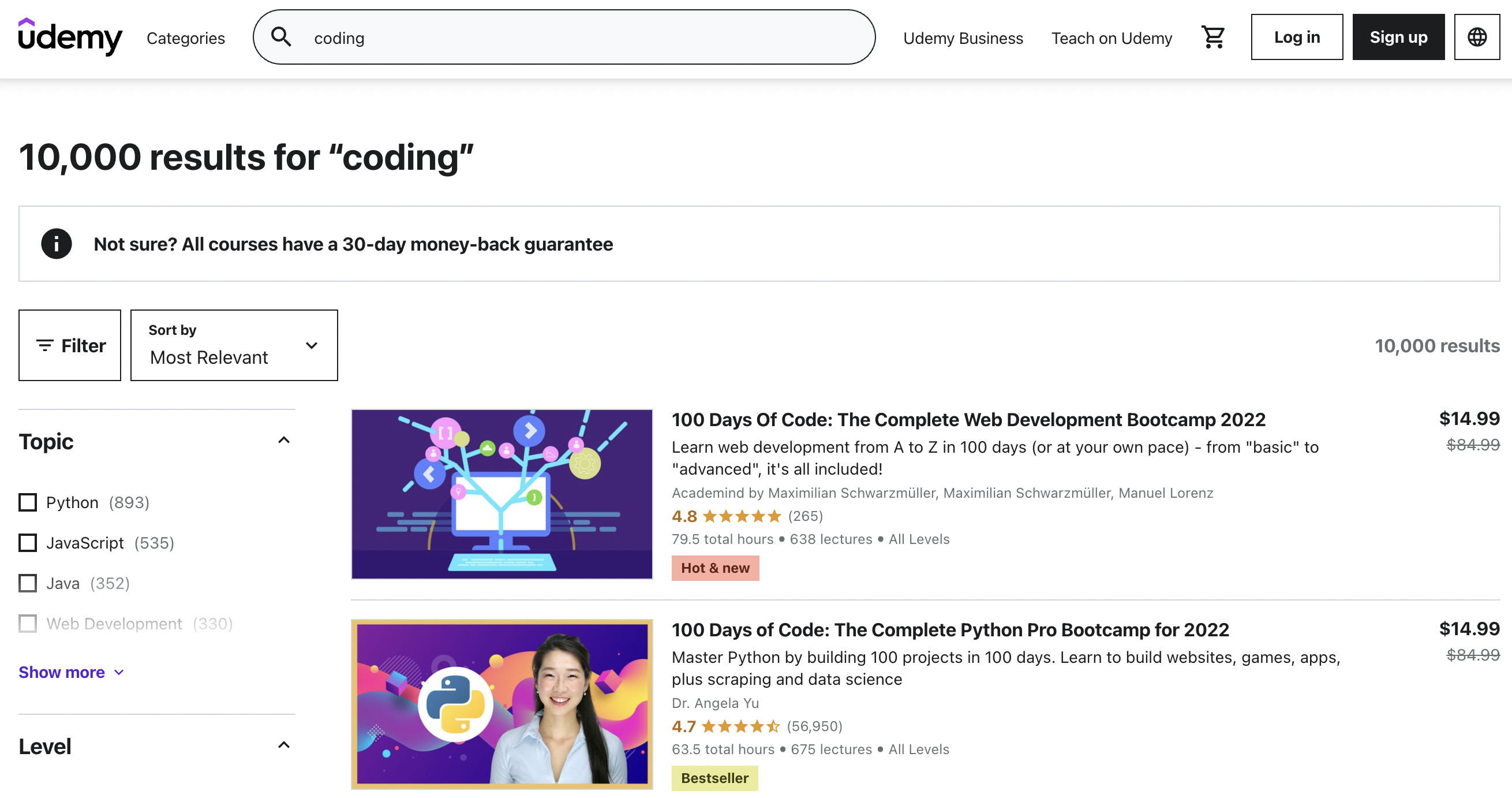Click the Web Development Bootcamp course thumbnail
The image size is (1512, 798).
pos(501,494)
